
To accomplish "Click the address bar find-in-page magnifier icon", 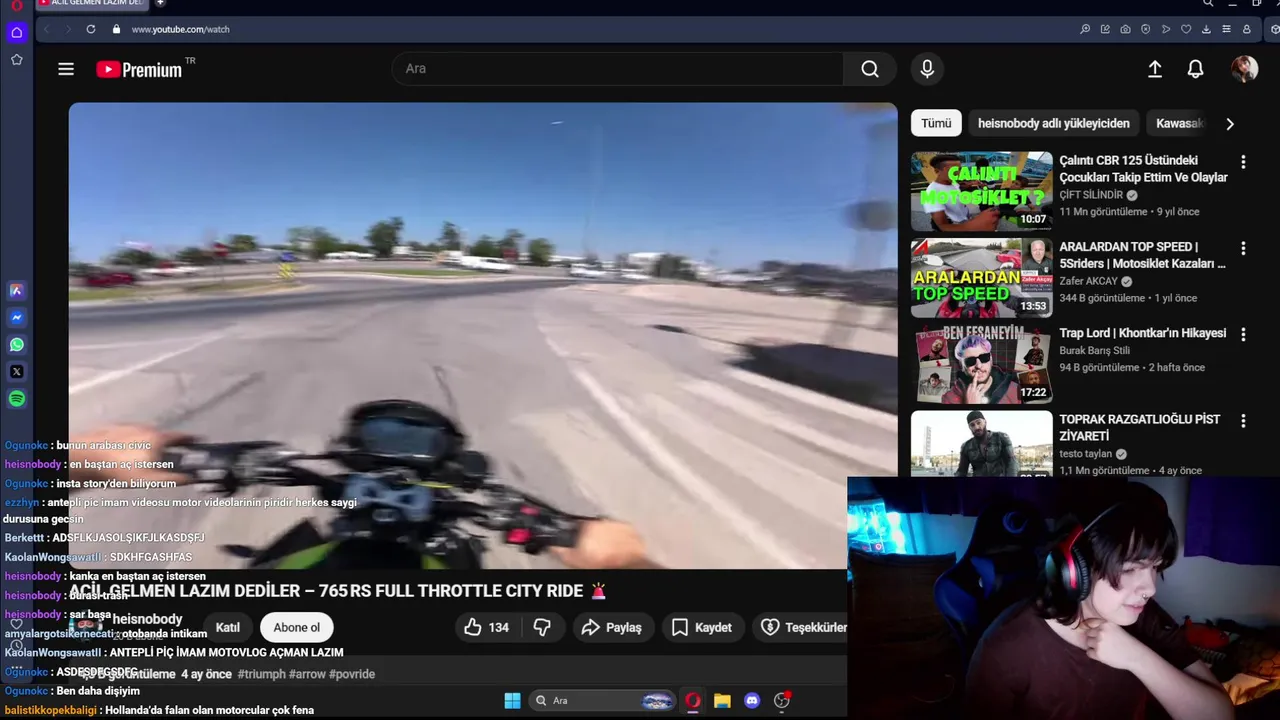I will 1085,29.
